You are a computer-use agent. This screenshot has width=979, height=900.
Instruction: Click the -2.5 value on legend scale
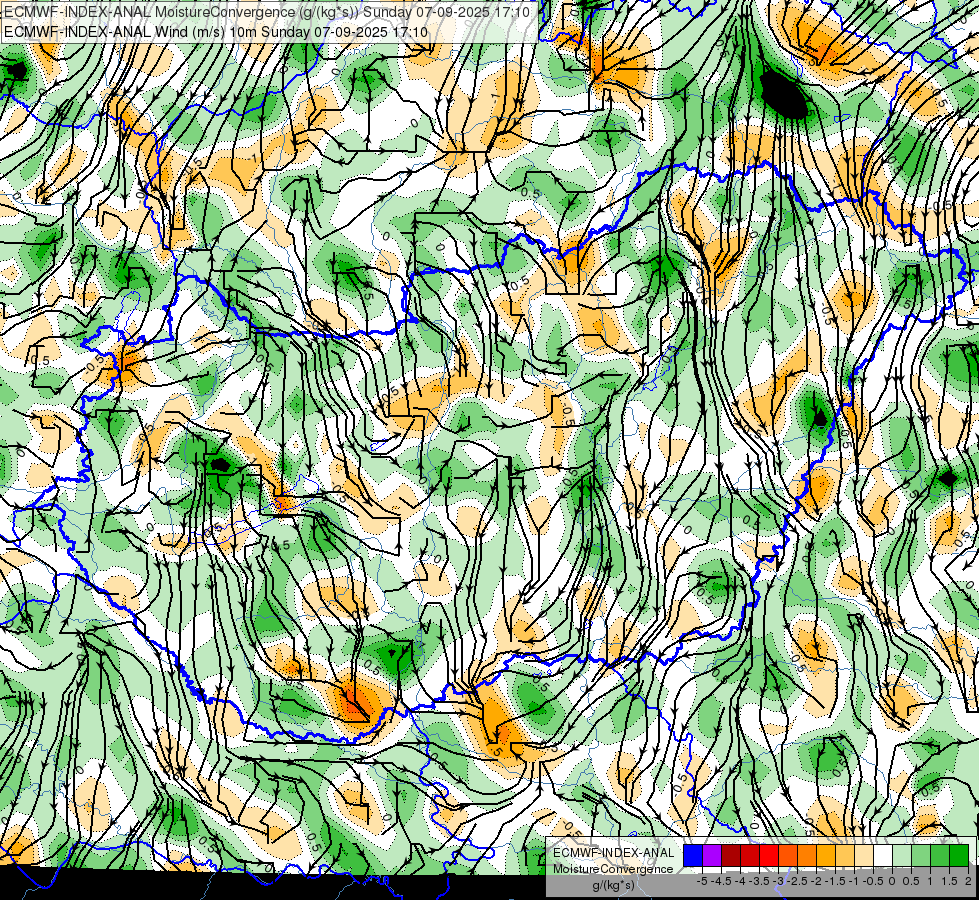pos(797,881)
